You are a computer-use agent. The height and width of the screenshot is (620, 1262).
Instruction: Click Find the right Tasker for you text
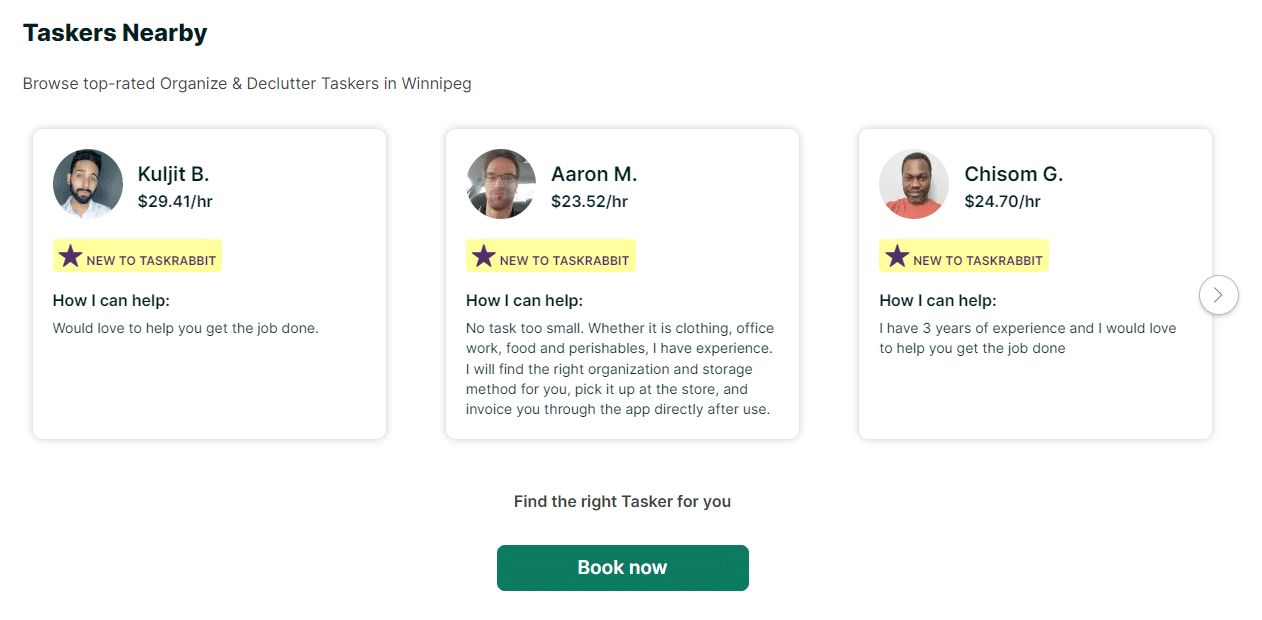coord(622,502)
